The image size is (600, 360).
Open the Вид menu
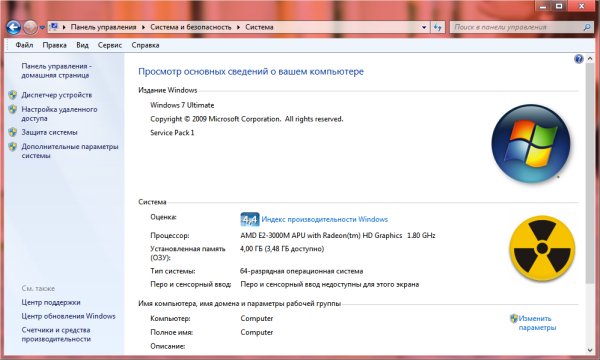pos(82,45)
